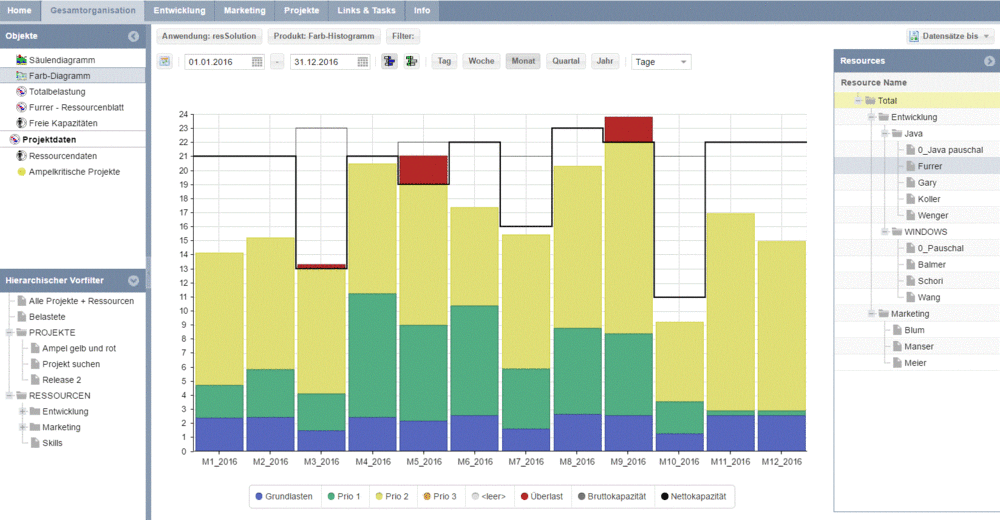Set time scale to Quartal

coord(566,61)
